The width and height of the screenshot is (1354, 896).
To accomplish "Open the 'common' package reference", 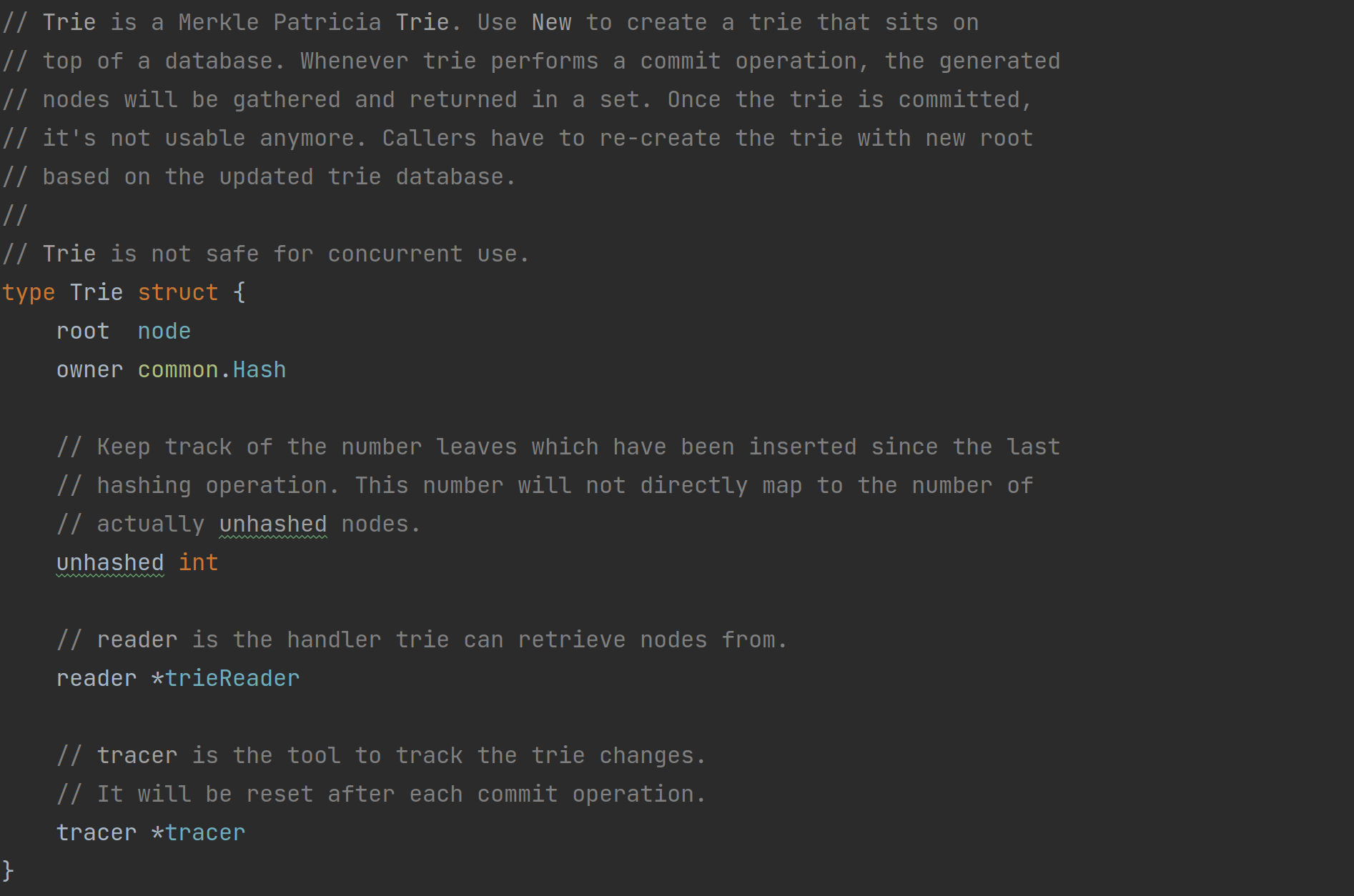I will pyautogui.click(x=178, y=369).
